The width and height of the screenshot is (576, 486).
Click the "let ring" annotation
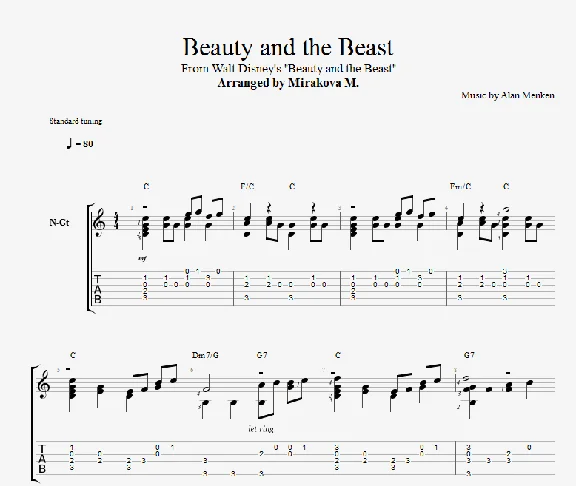(x=261, y=429)
